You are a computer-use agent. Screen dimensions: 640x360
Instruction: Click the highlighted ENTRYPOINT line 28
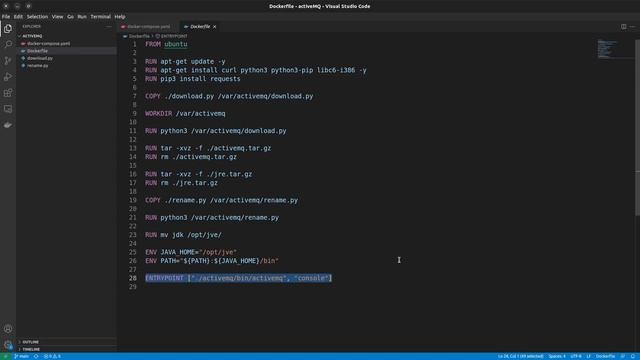coord(239,278)
